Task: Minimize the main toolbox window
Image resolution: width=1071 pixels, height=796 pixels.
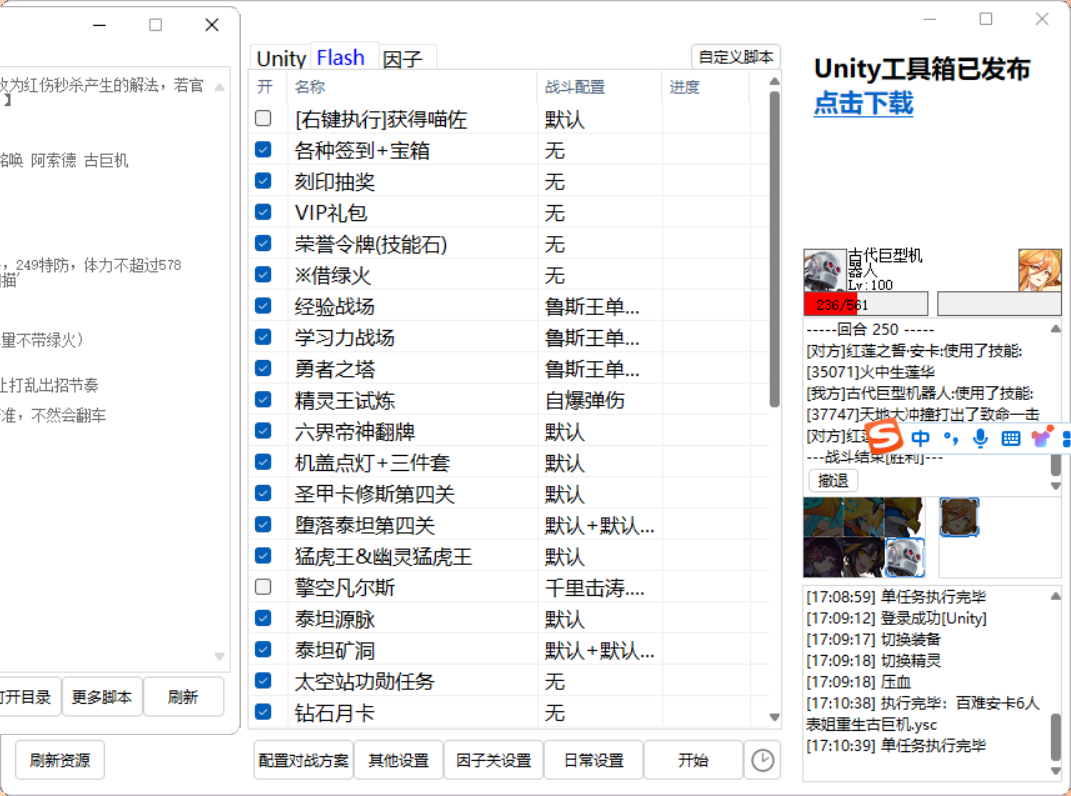Action: [x=930, y=19]
